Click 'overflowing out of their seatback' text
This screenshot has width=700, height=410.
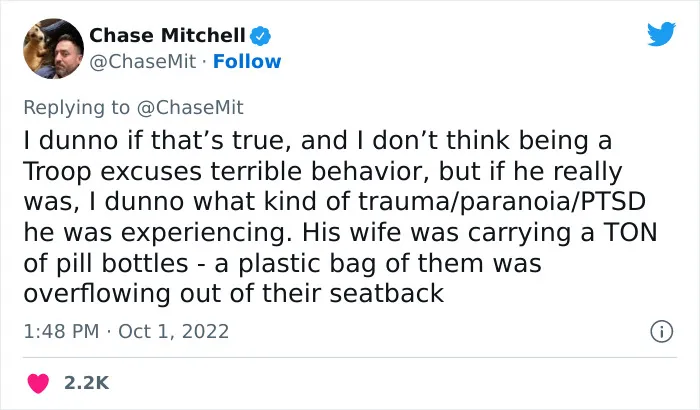pos(233,293)
